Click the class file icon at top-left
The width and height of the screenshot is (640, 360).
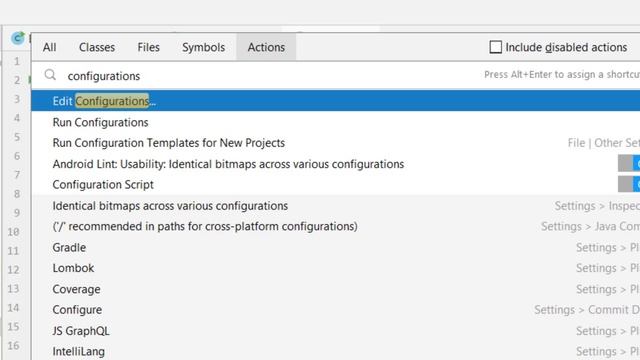tap(18, 38)
